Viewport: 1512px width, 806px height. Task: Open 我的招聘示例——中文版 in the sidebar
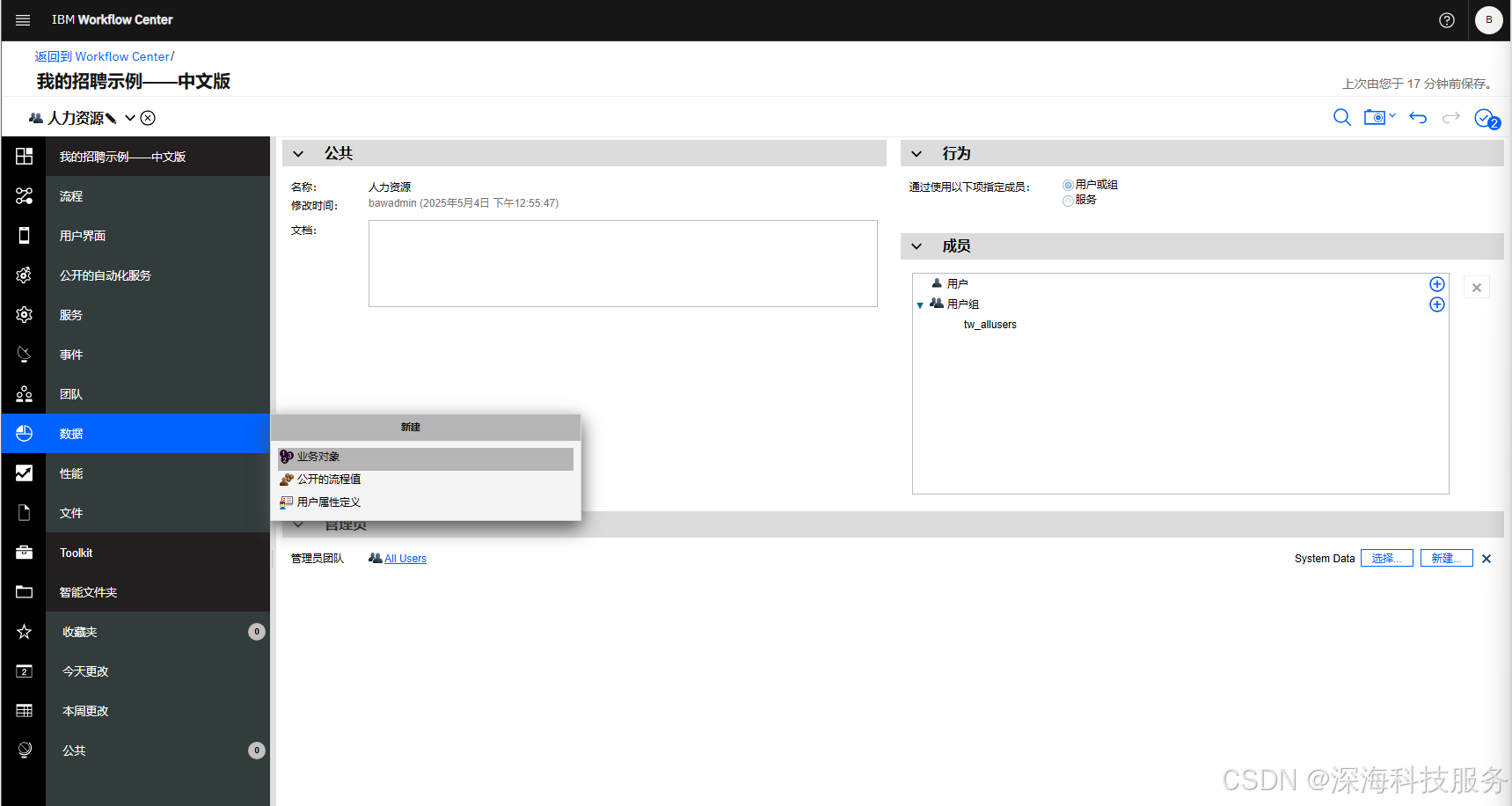pyautogui.click(x=157, y=157)
